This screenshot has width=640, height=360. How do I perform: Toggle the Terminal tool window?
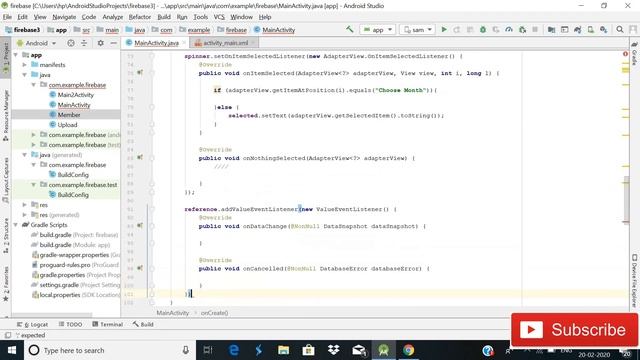107,324
